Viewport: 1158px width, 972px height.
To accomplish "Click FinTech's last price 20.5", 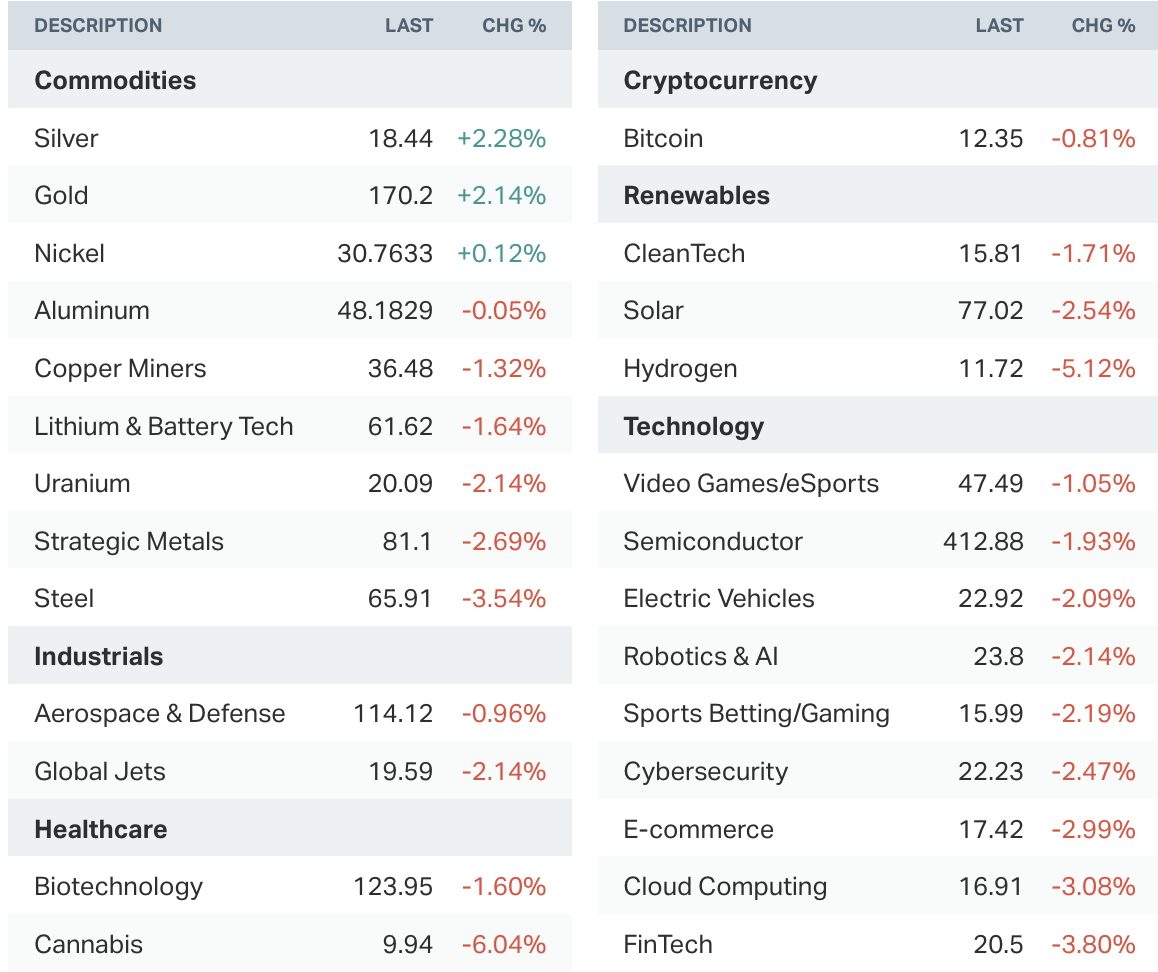I will coord(998,945).
